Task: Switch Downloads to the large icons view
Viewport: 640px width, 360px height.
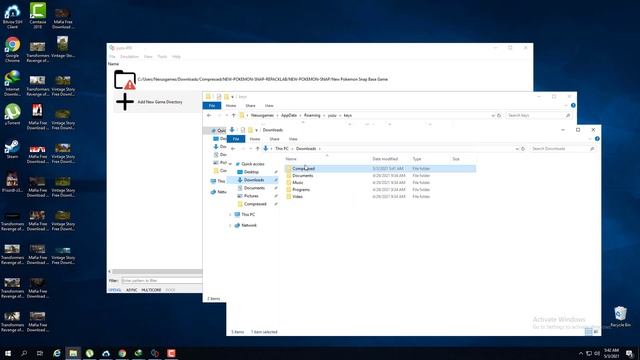Action: (x=596, y=332)
